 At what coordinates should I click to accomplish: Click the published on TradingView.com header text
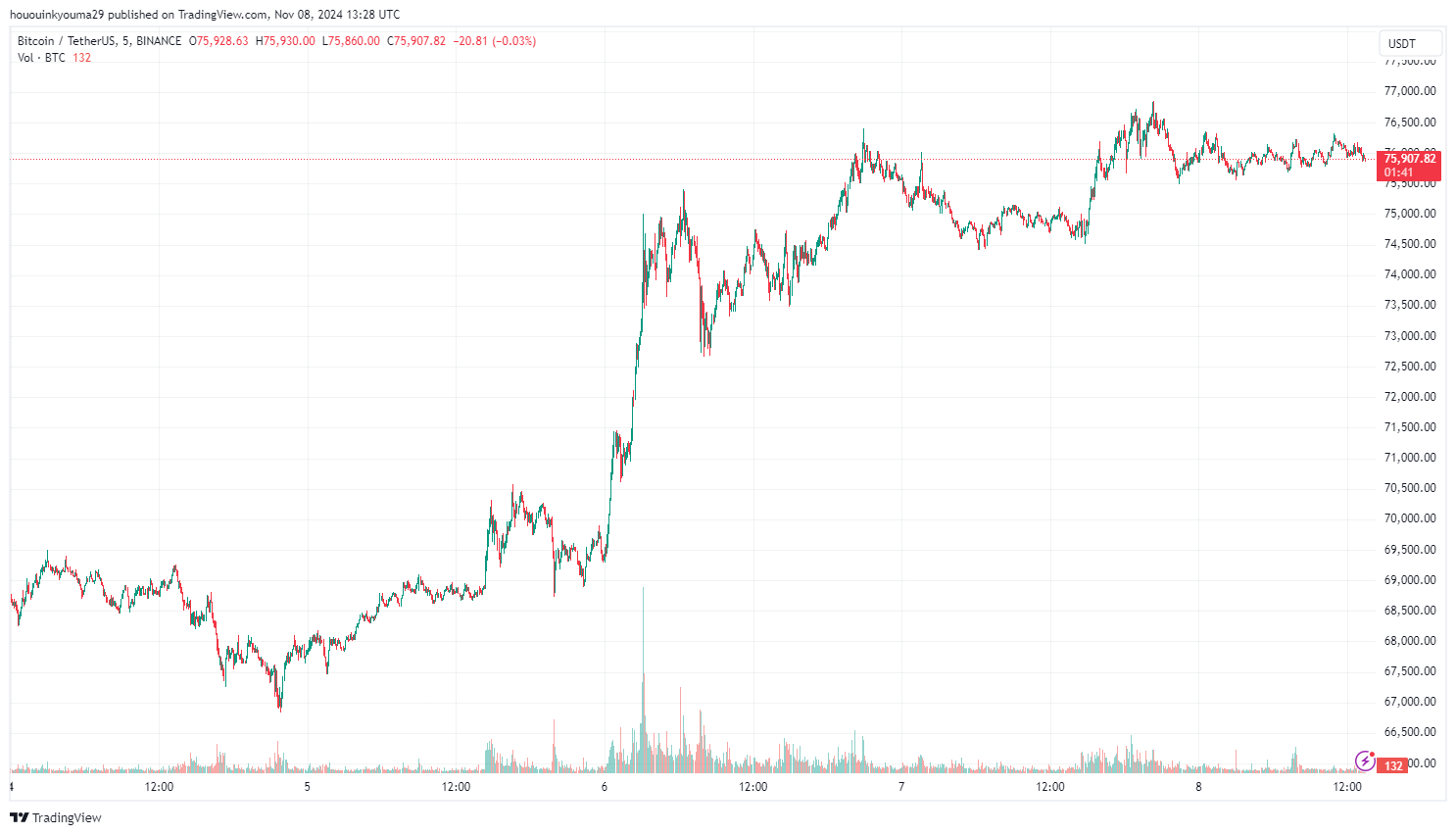187,15
